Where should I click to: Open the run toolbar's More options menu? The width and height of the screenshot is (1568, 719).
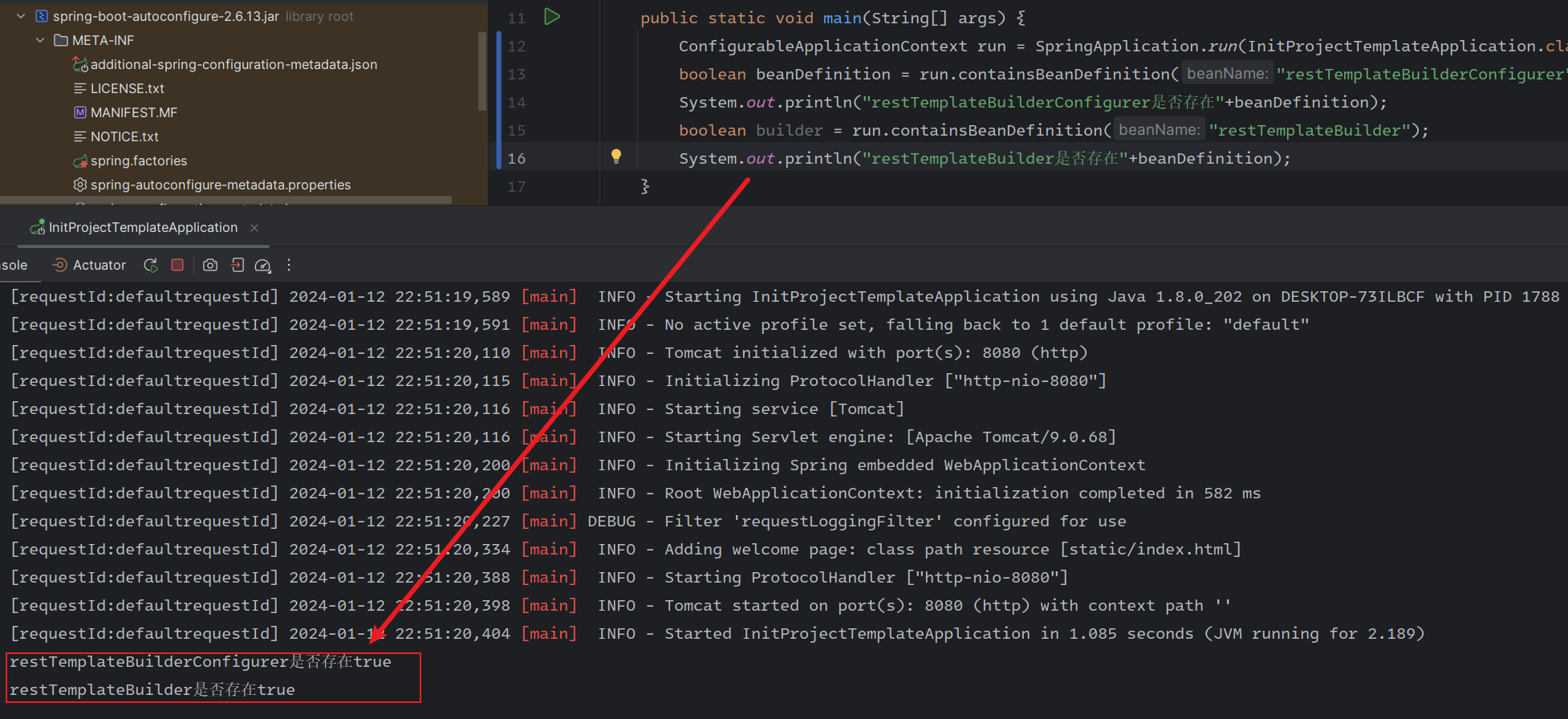(x=289, y=265)
